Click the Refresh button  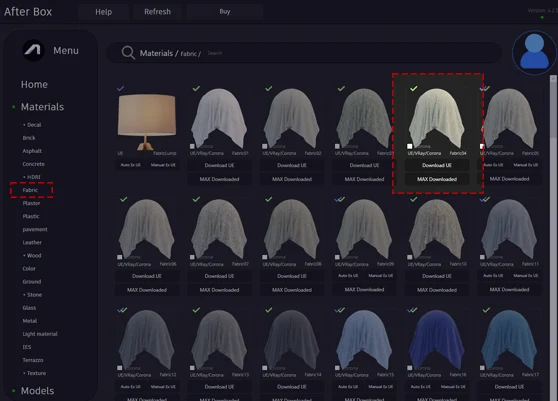pyautogui.click(x=157, y=12)
